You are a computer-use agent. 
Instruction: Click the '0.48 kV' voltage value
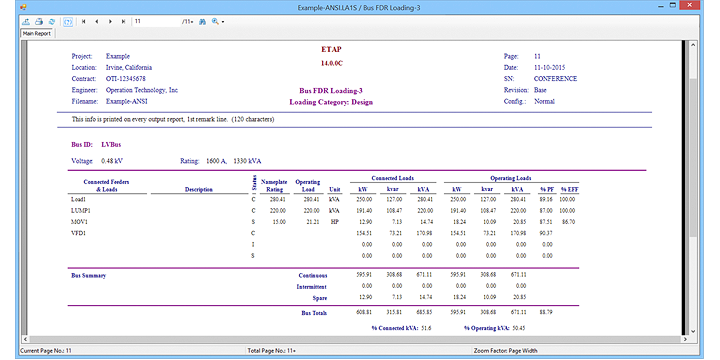coord(112,161)
